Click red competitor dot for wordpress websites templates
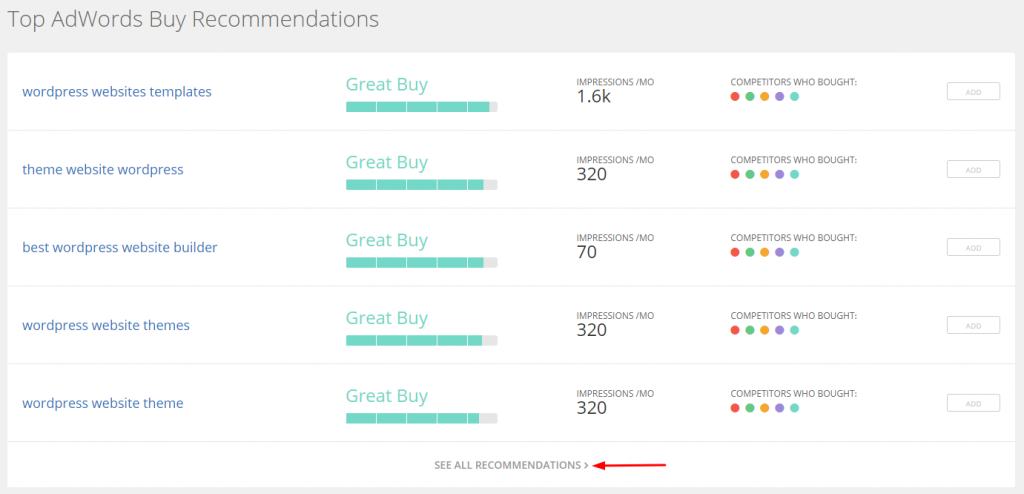 pyautogui.click(x=735, y=96)
